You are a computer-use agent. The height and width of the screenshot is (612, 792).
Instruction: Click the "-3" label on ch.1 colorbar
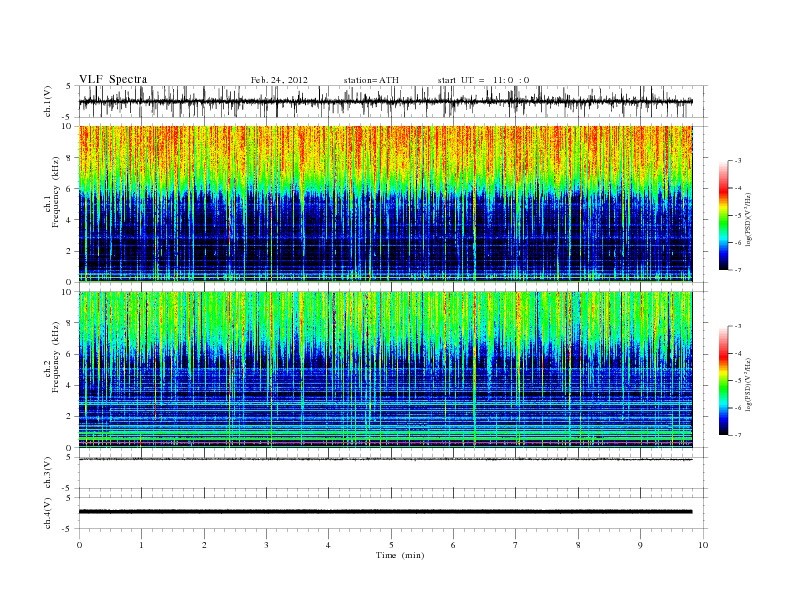pos(737,161)
